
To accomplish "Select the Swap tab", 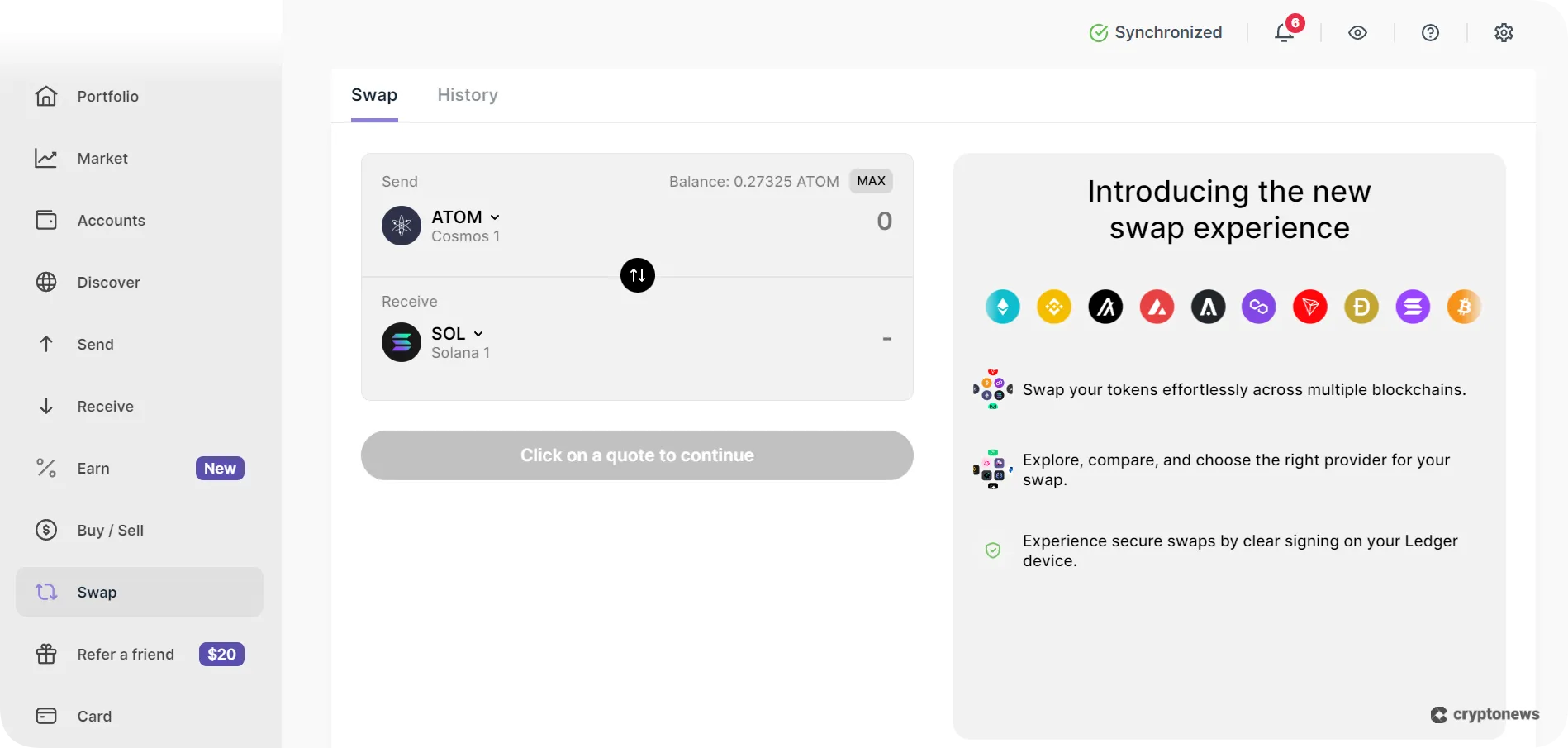I will (373, 94).
